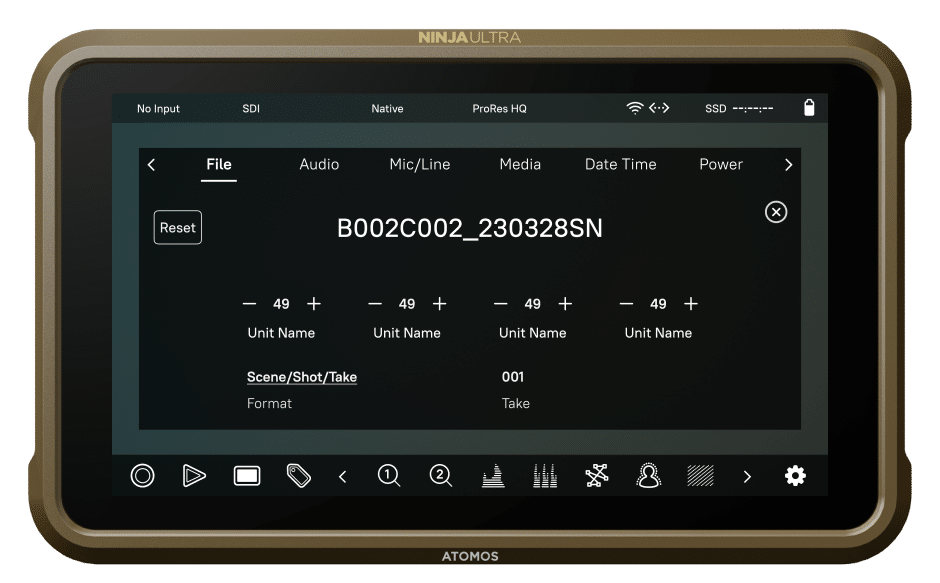
Task: Activate the 1x zoom magnifier
Action: 389,476
